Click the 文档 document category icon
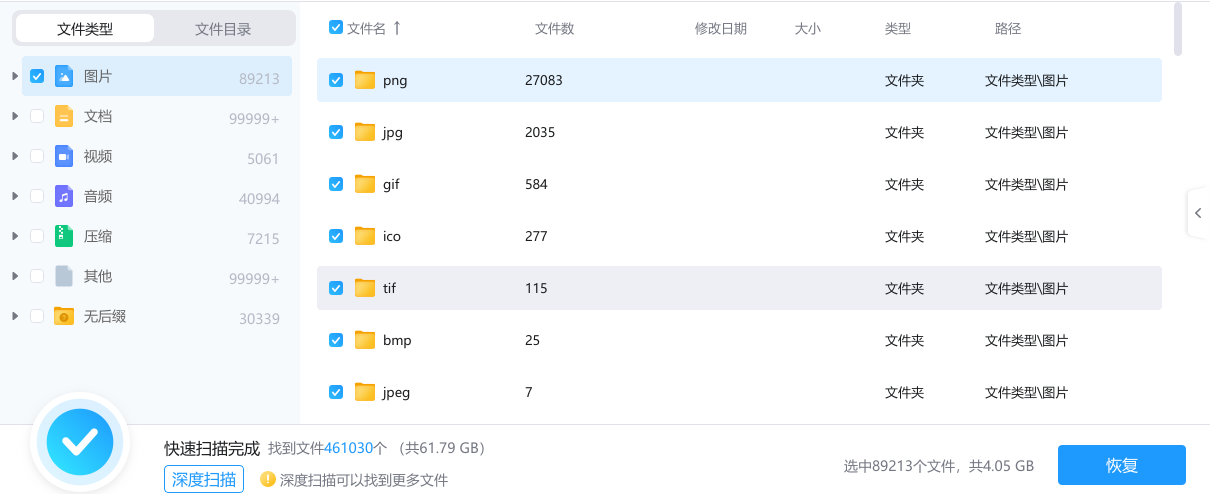The width and height of the screenshot is (1210, 494). (64, 116)
